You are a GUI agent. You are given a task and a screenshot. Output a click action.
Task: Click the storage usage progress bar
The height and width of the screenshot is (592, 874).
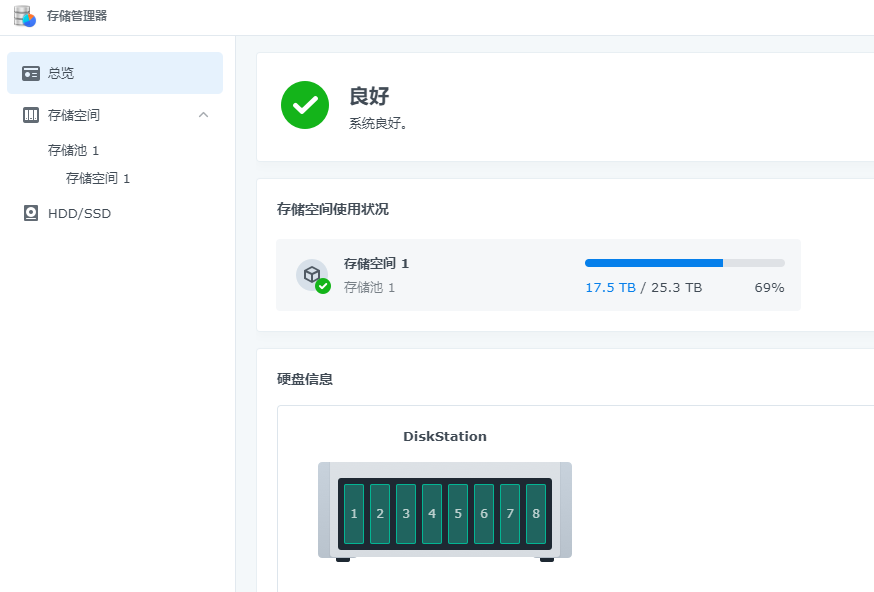coord(684,263)
